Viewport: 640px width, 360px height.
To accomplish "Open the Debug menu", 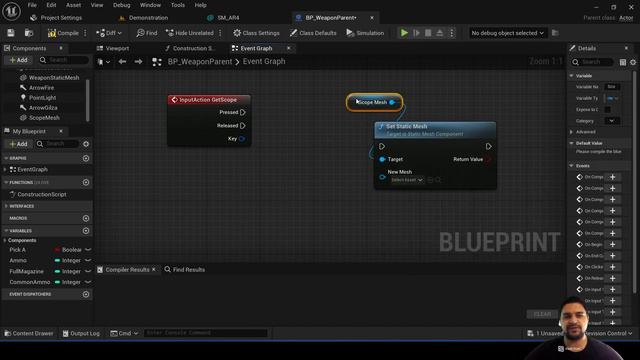I will pyautogui.click(x=122, y=5).
